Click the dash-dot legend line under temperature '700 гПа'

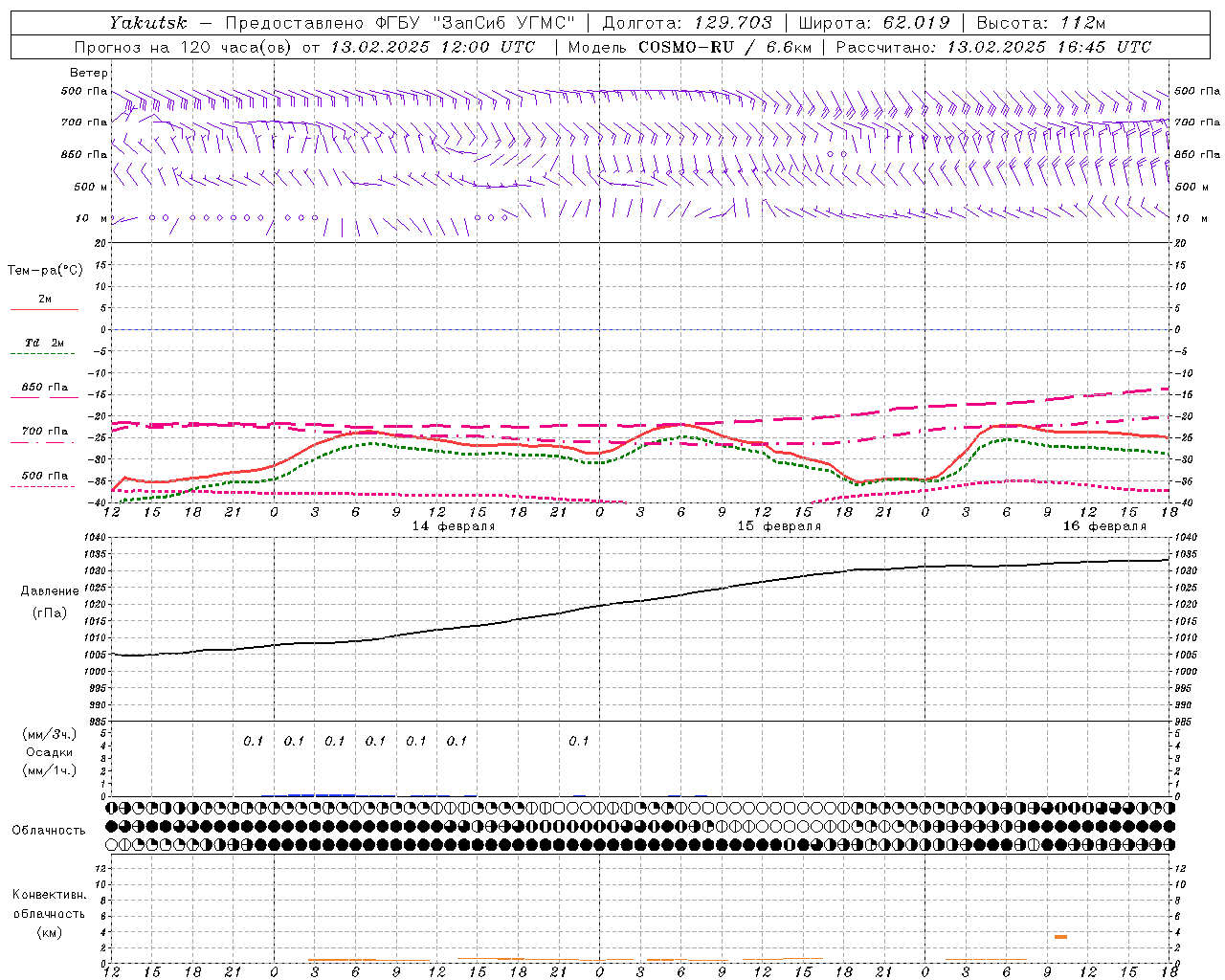[x=42, y=442]
